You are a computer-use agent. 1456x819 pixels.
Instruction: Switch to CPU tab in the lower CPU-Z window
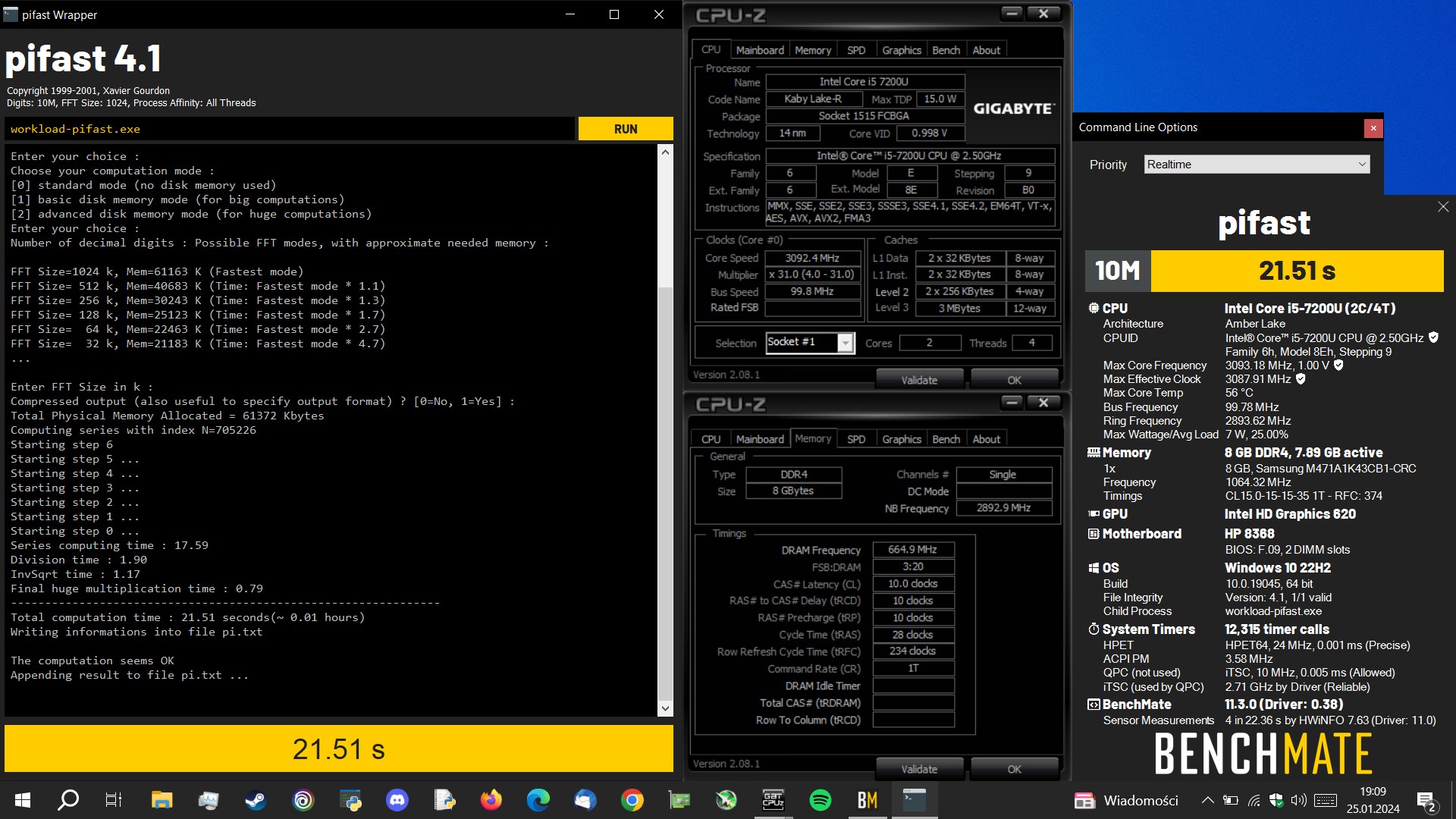pos(711,439)
